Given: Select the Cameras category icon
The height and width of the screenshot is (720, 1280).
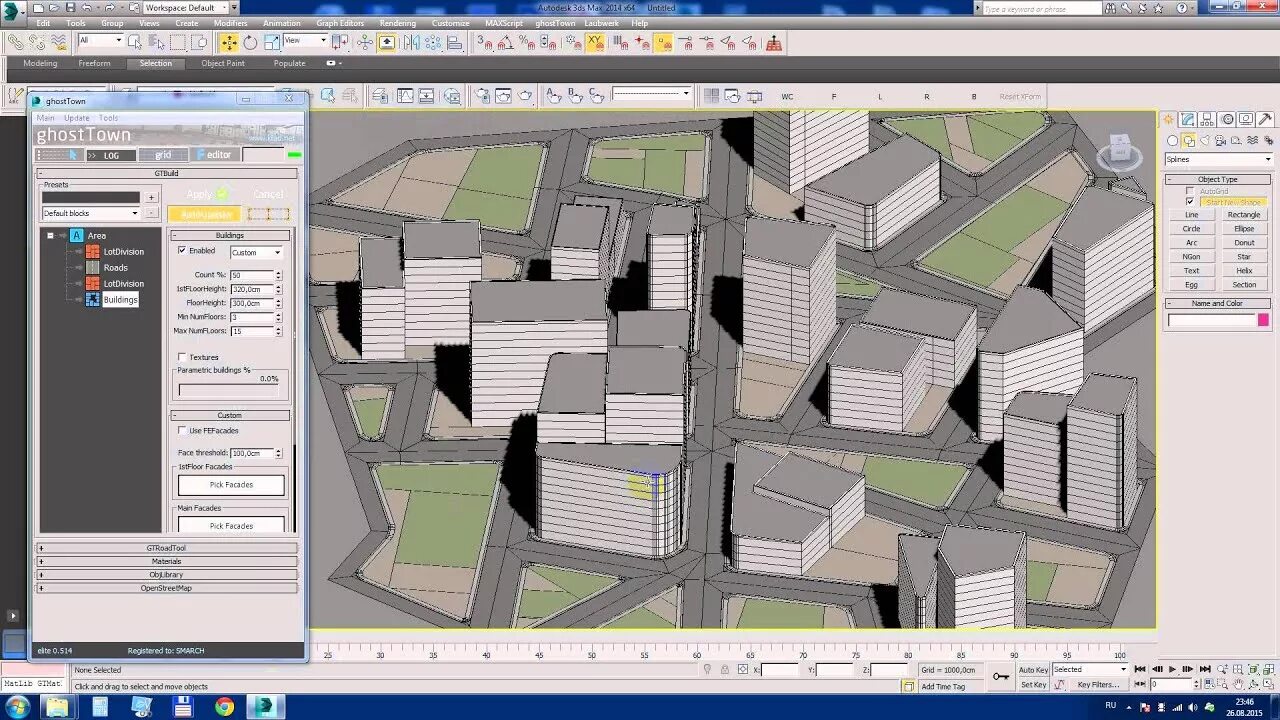Looking at the screenshot, I should click(x=1219, y=141).
